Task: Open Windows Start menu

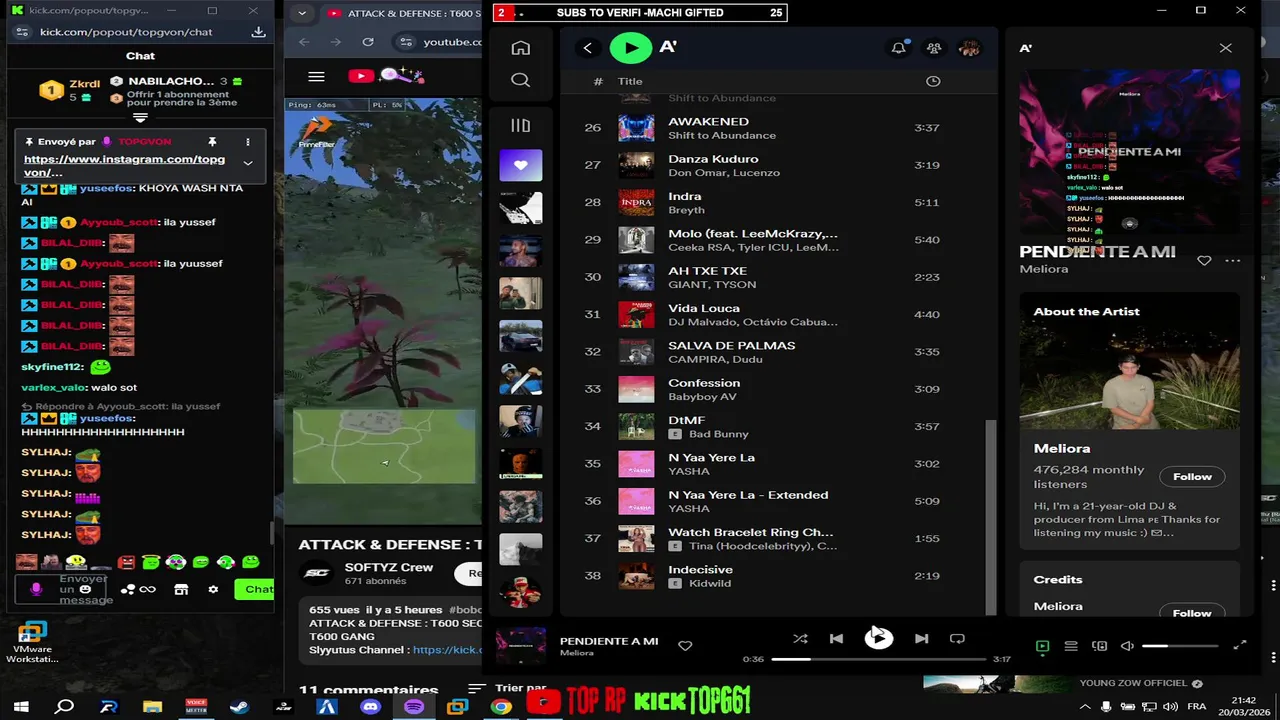Action: point(21,707)
